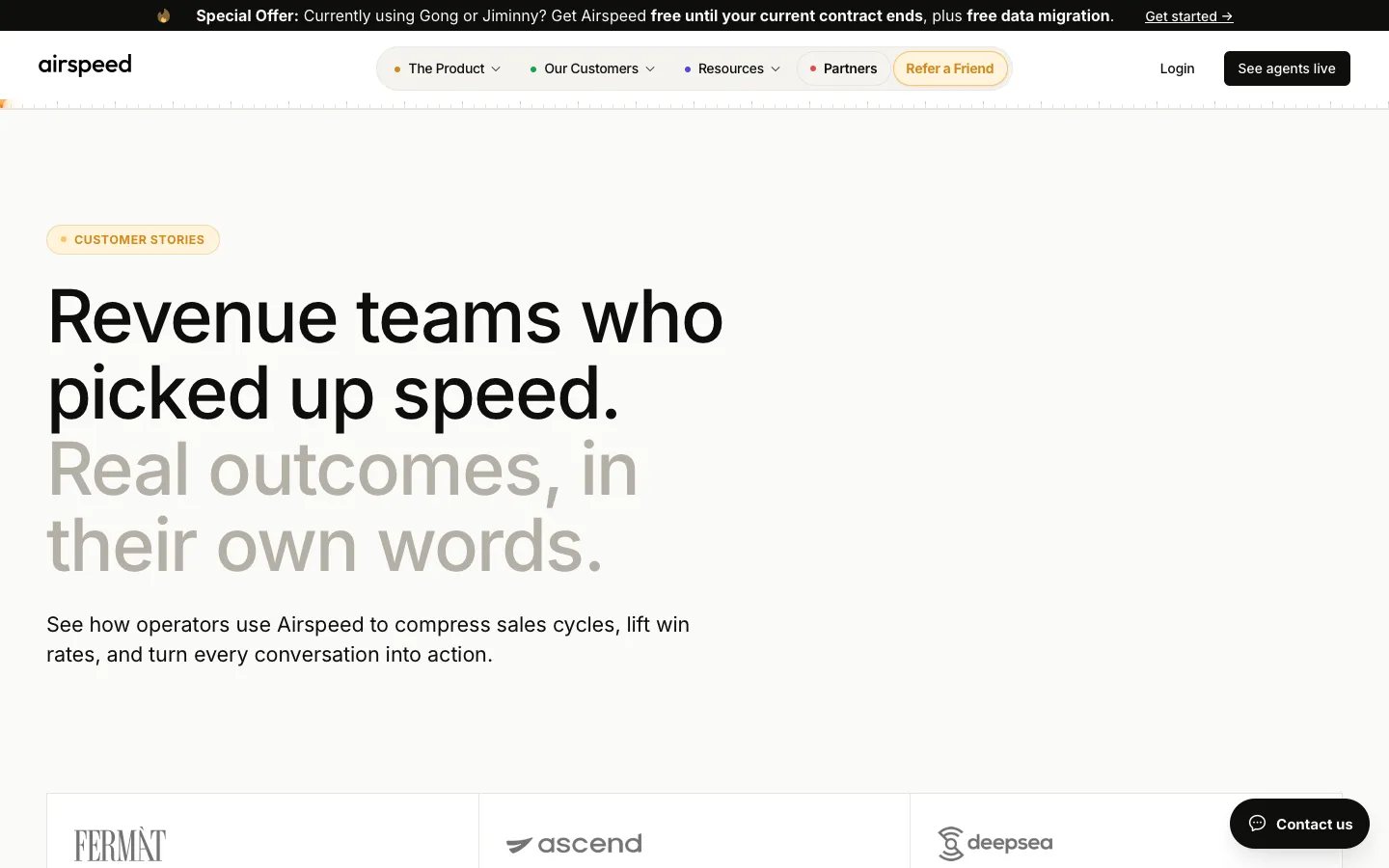Follow the Get started link in banner

click(x=1188, y=16)
